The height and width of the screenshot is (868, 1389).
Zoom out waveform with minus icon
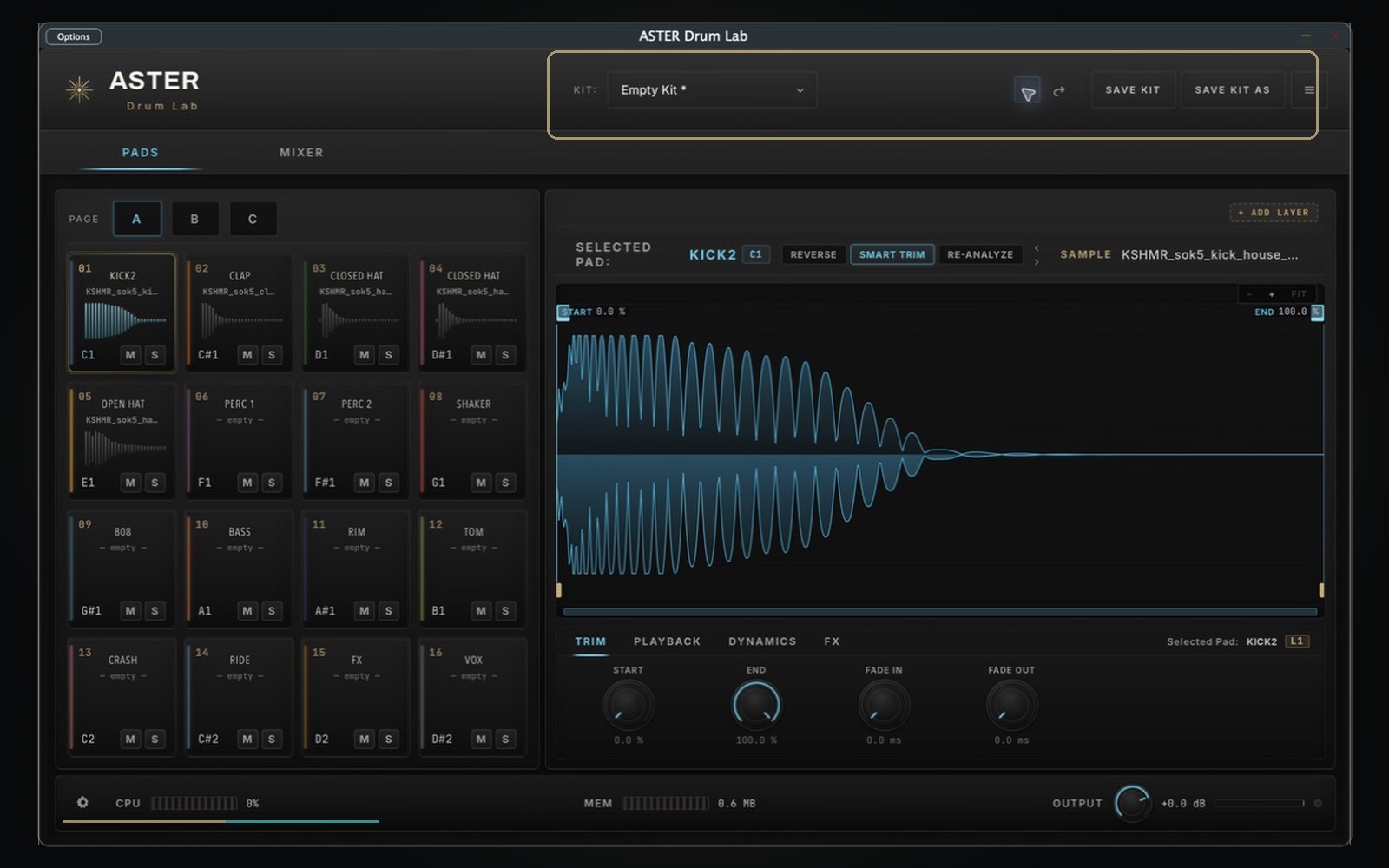click(1249, 294)
